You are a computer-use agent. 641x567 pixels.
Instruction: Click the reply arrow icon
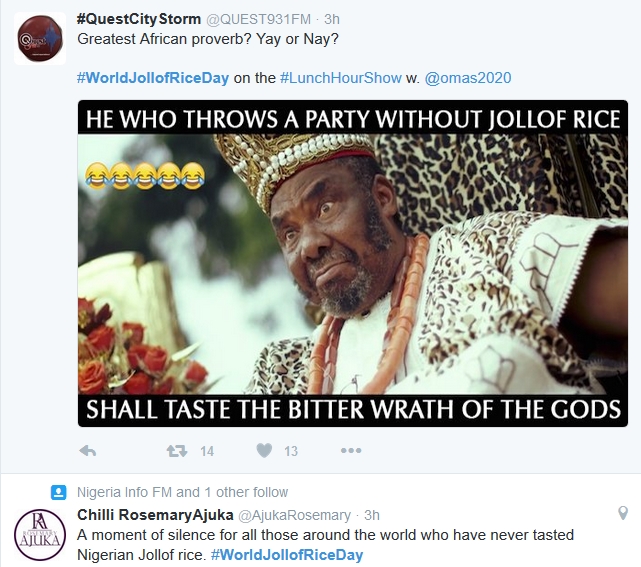pos(87,451)
